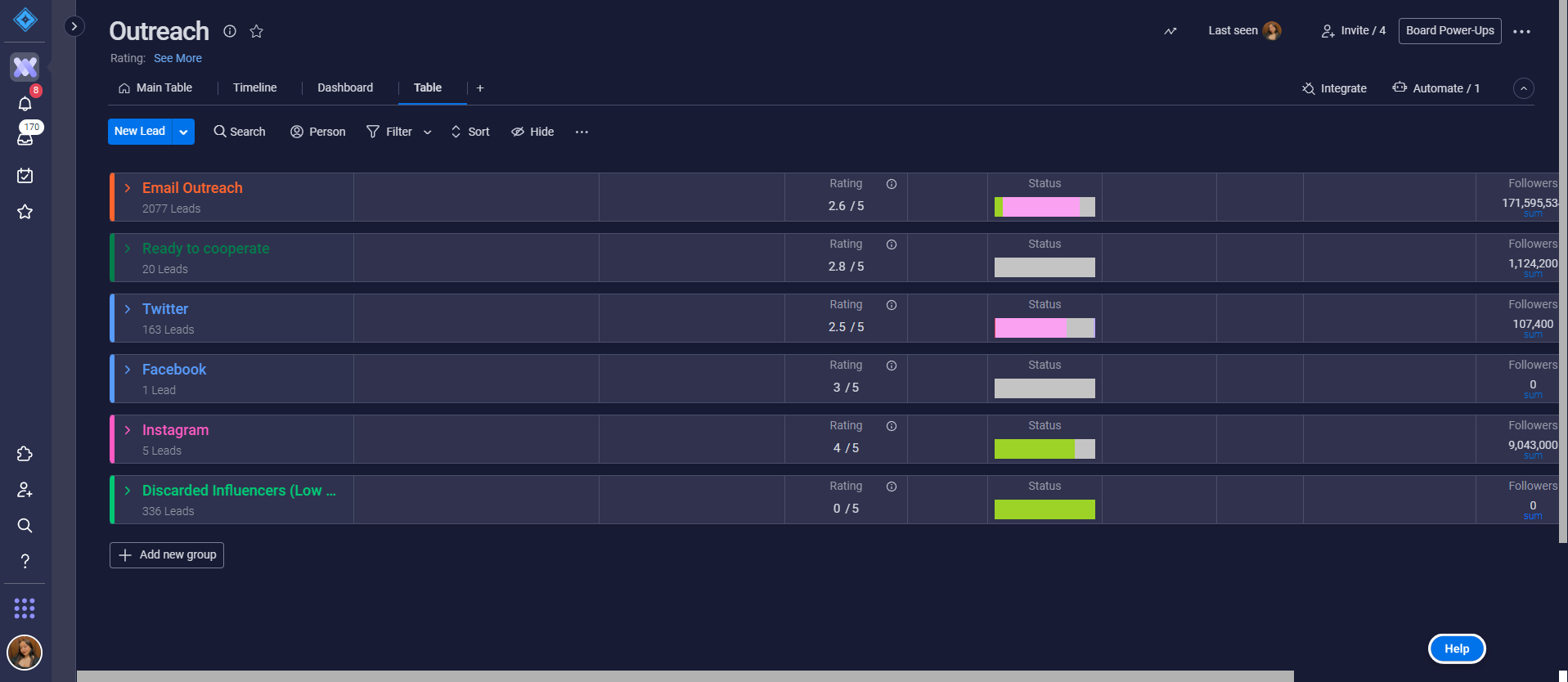Open the notifications bell

coord(25,104)
